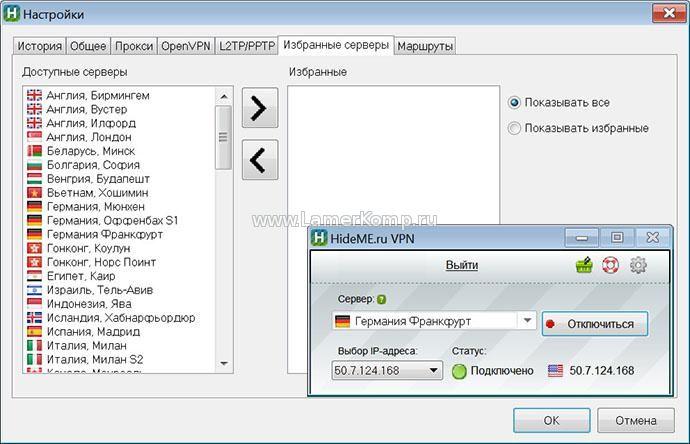Click the US flag next to IP 50.7.124.168

(555, 371)
